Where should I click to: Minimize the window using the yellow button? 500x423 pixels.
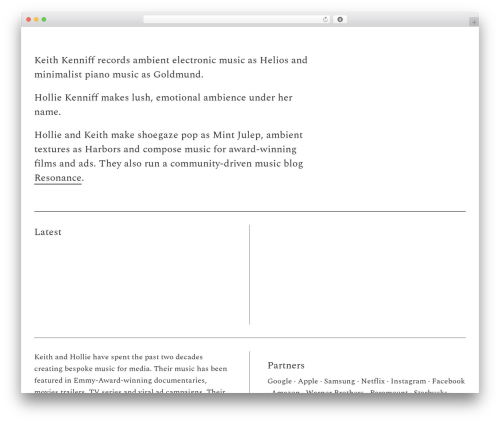click(36, 19)
